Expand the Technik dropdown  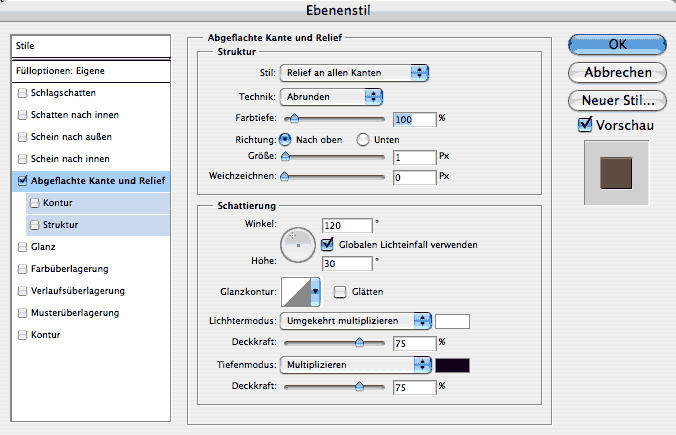331,96
